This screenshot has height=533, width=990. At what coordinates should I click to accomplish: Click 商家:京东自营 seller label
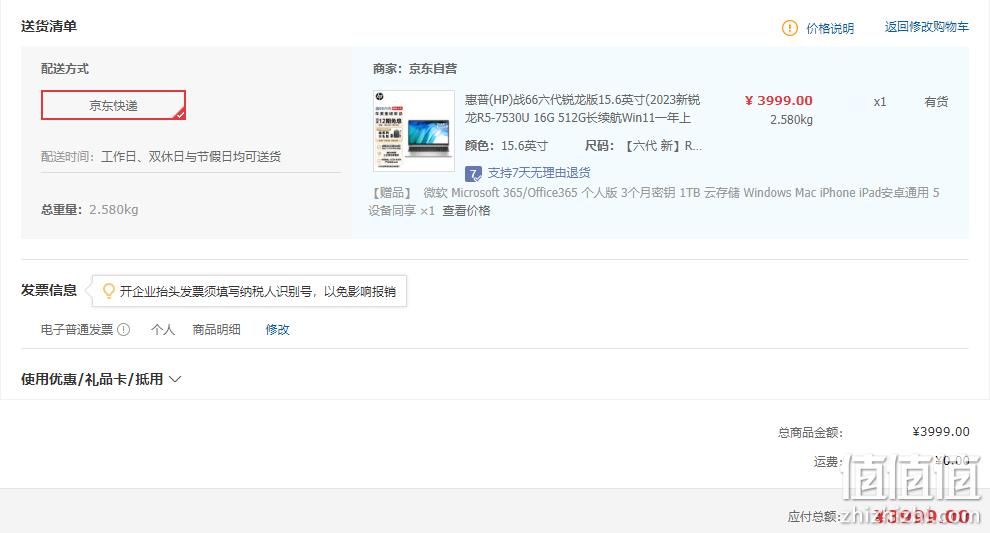click(415, 68)
